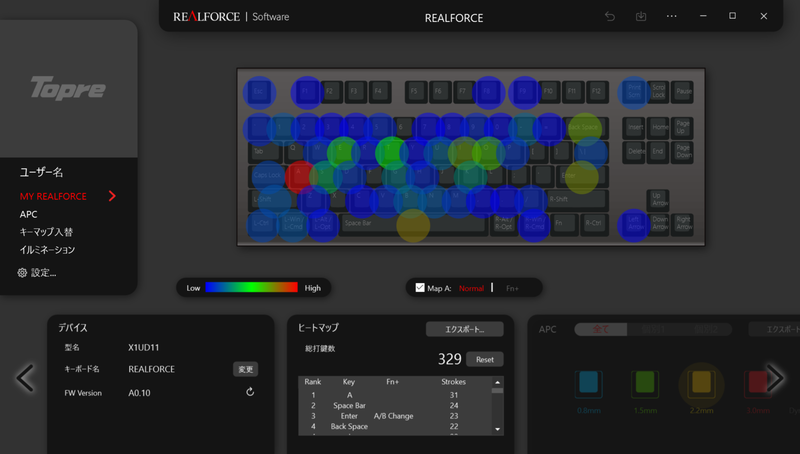Open settings gear in the sidebar
This screenshot has height=454, width=800.
(x=22, y=273)
